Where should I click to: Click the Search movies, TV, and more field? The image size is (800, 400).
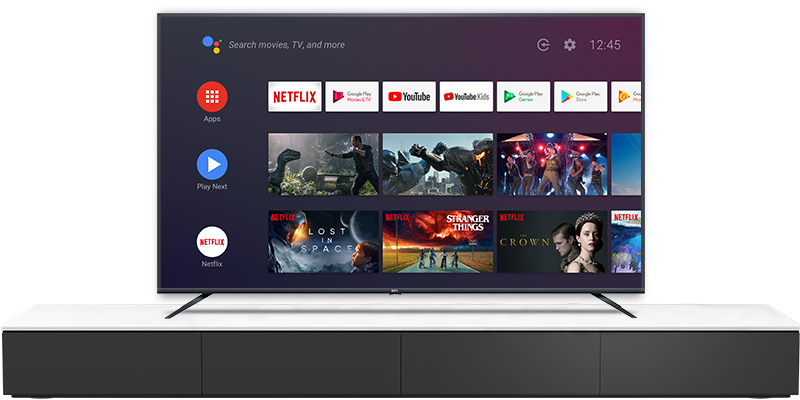[x=286, y=45]
